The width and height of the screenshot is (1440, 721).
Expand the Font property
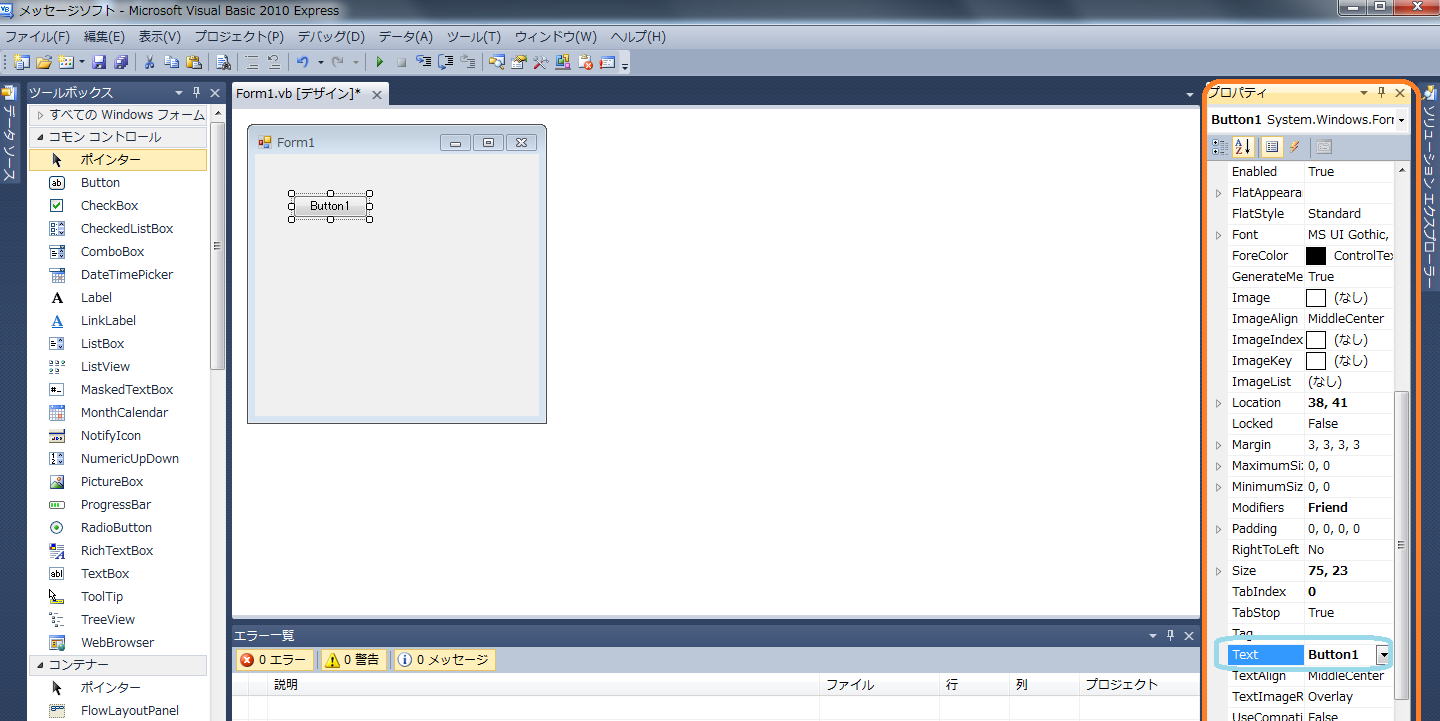point(1218,235)
